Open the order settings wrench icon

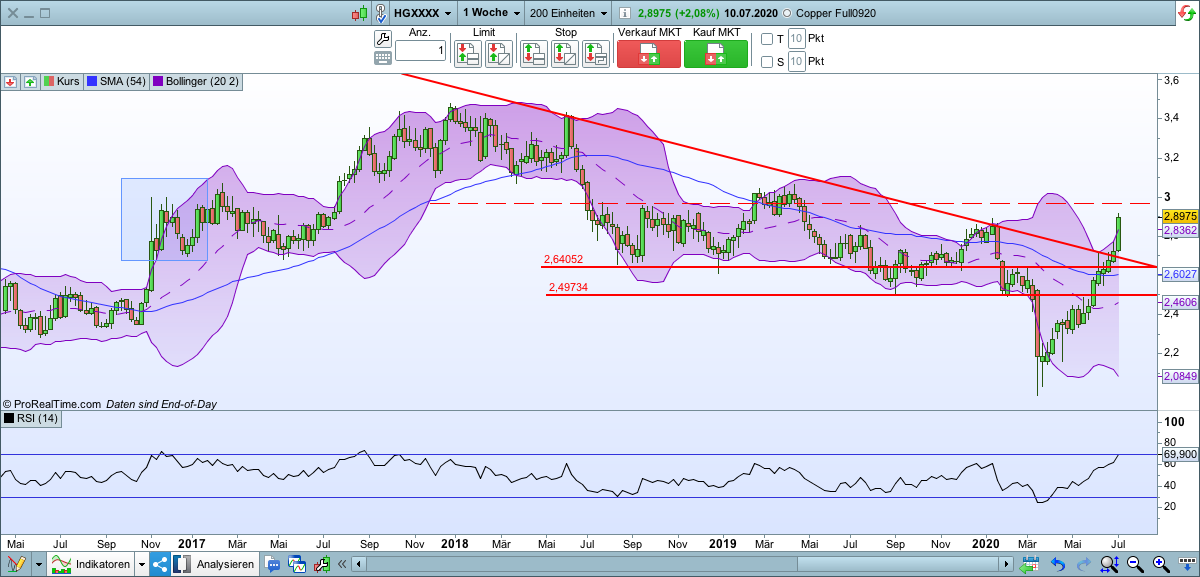click(x=383, y=38)
